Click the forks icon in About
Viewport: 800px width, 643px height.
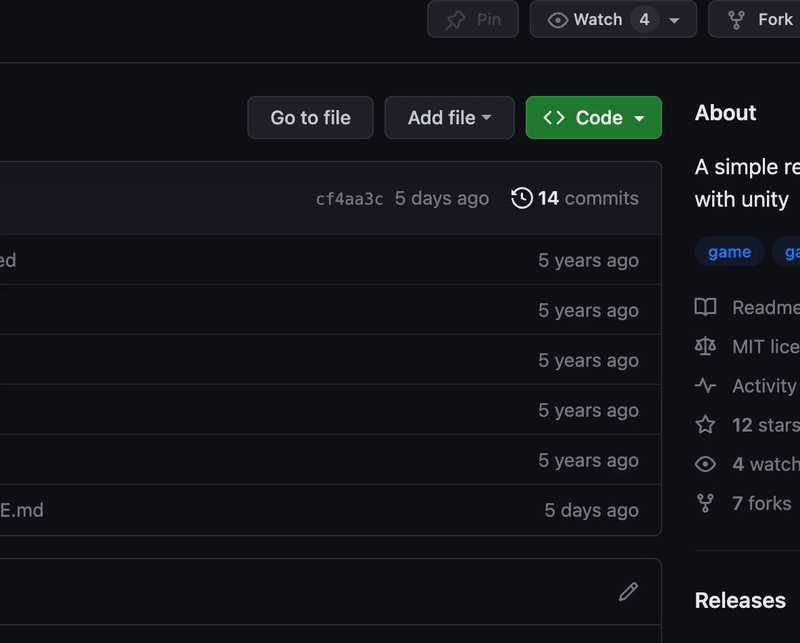click(x=706, y=503)
